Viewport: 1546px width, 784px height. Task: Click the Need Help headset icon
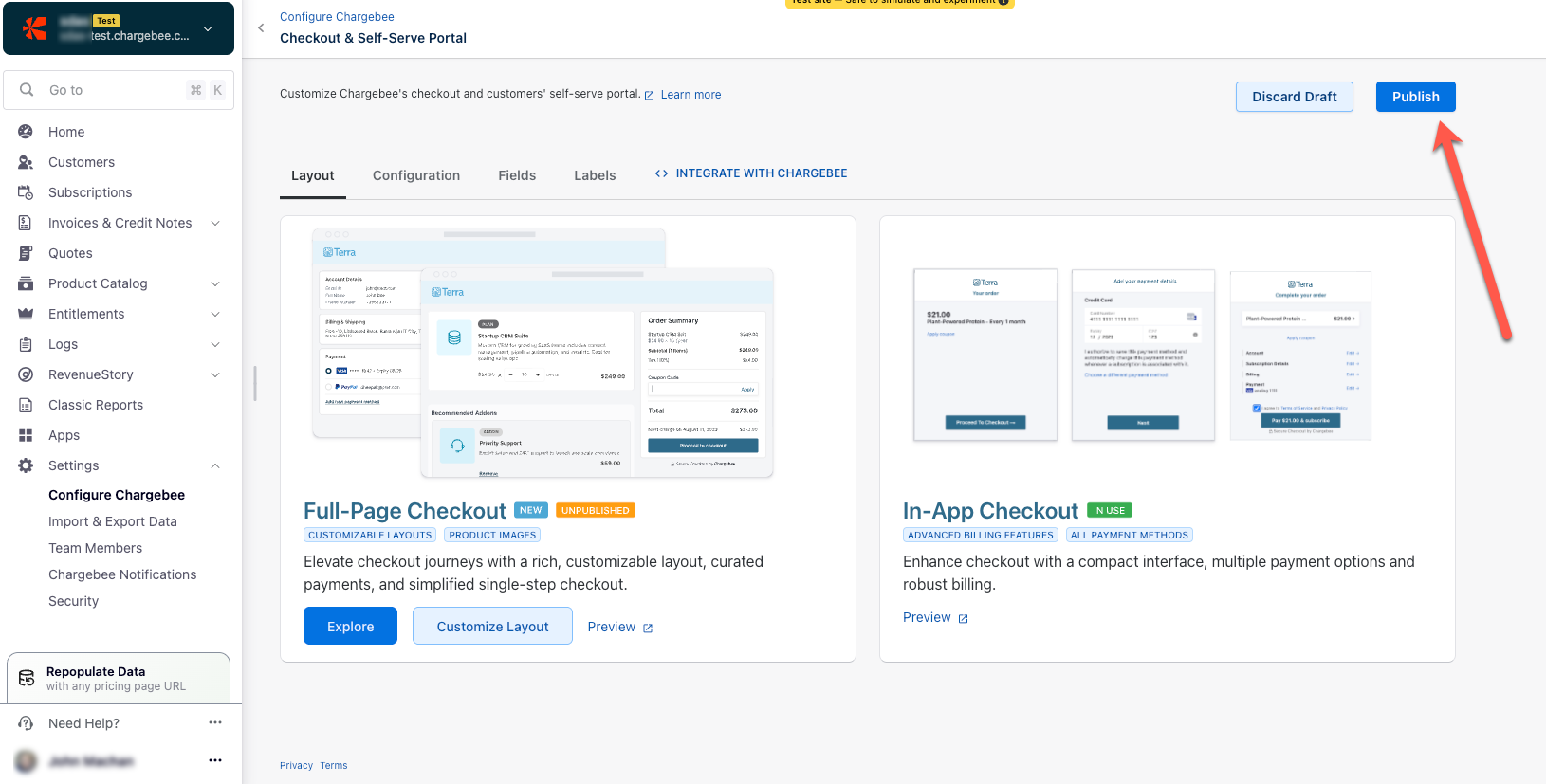pos(26,723)
